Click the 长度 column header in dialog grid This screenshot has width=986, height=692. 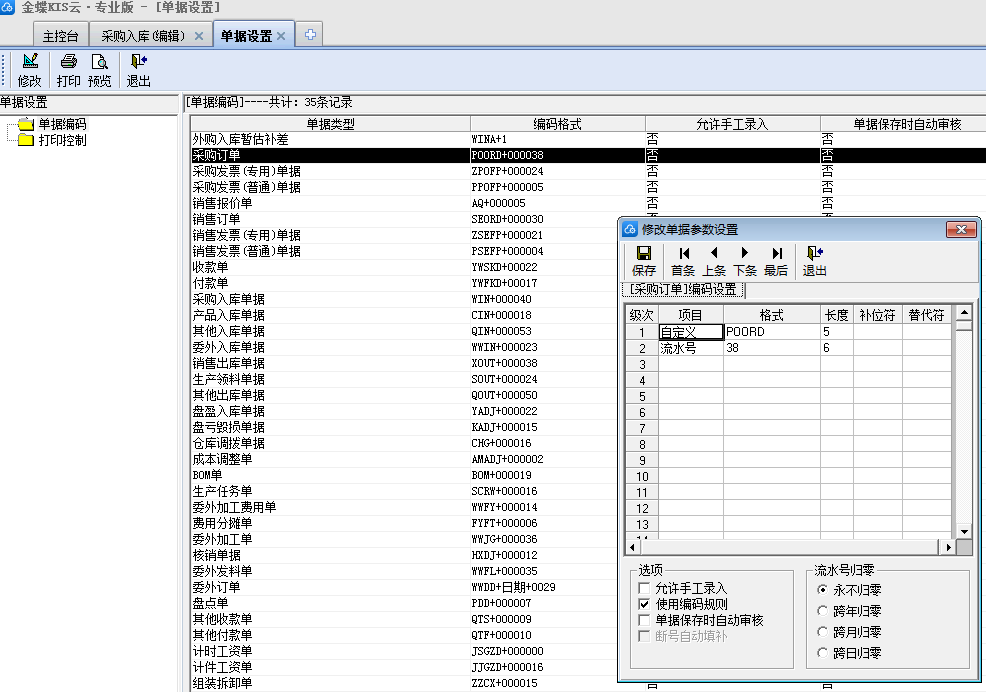[837, 315]
